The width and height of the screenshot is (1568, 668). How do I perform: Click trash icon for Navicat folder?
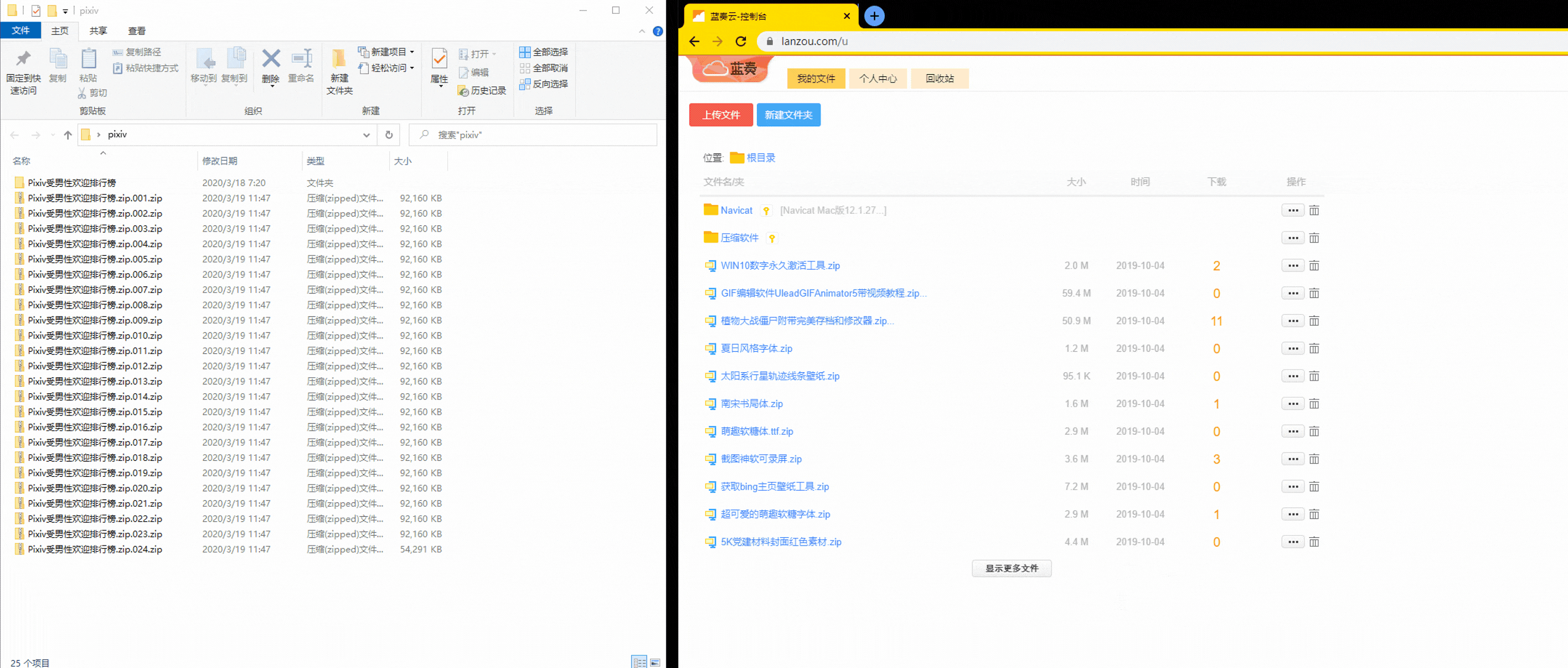(x=1314, y=210)
